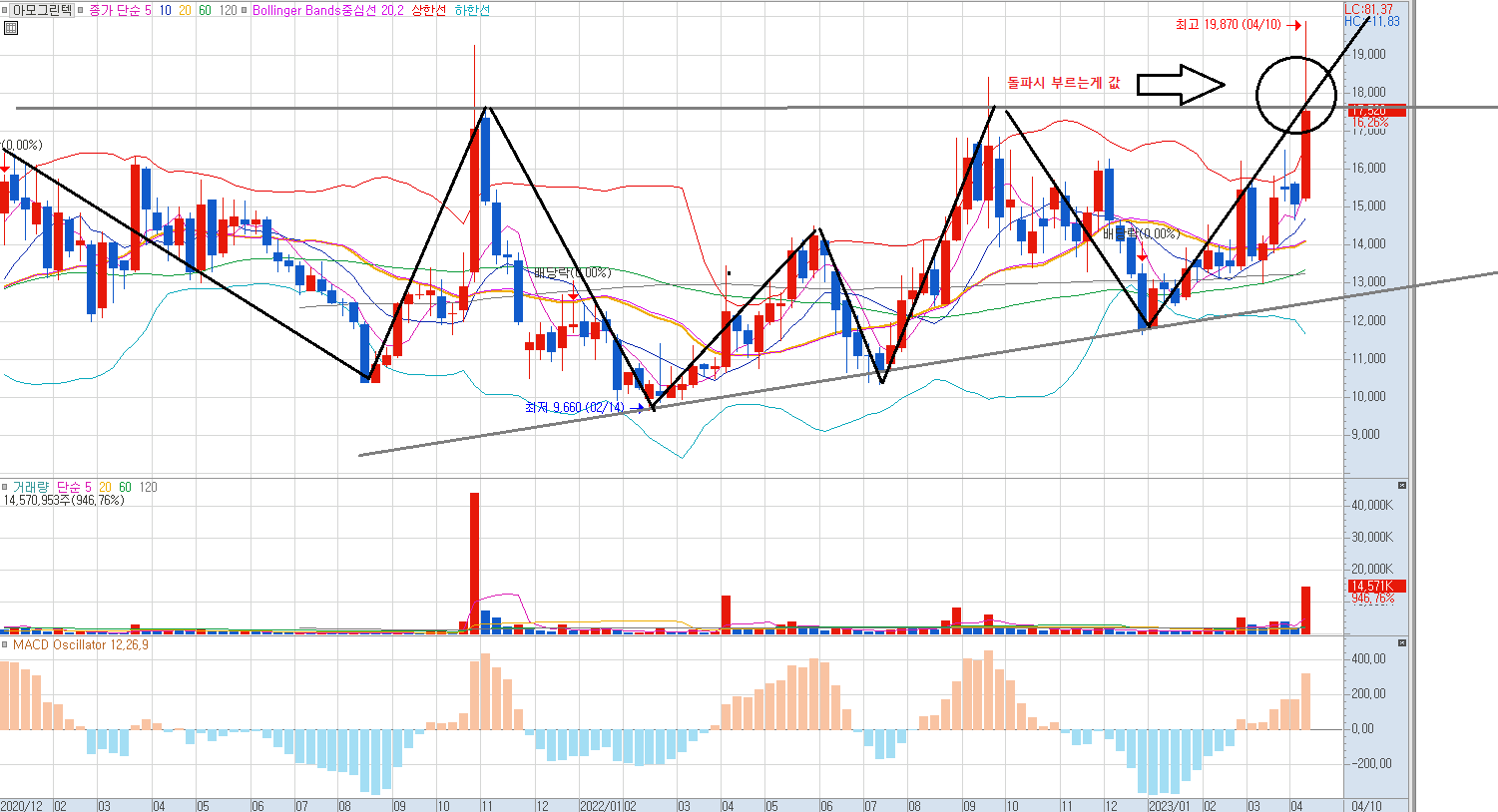Click the volume panel corner settings icon

click(1402, 486)
